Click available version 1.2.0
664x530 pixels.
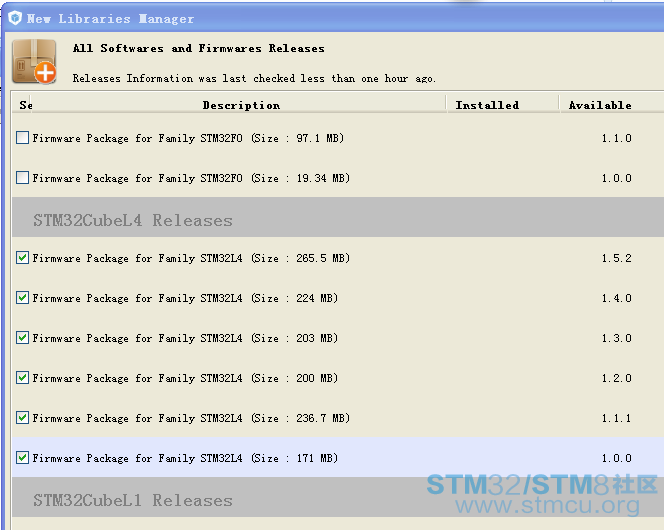tap(617, 378)
